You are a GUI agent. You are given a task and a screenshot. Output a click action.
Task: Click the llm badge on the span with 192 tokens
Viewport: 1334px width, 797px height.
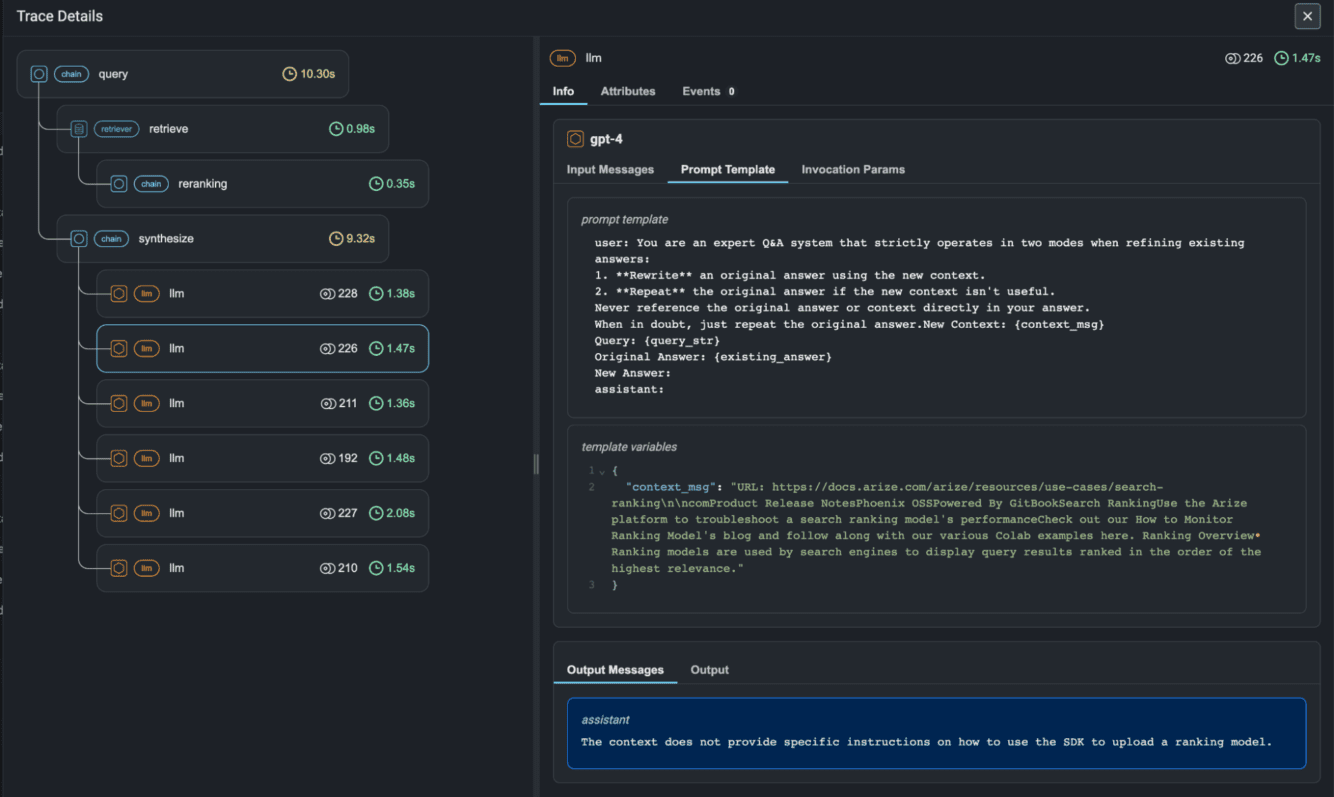(x=146, y=458)
